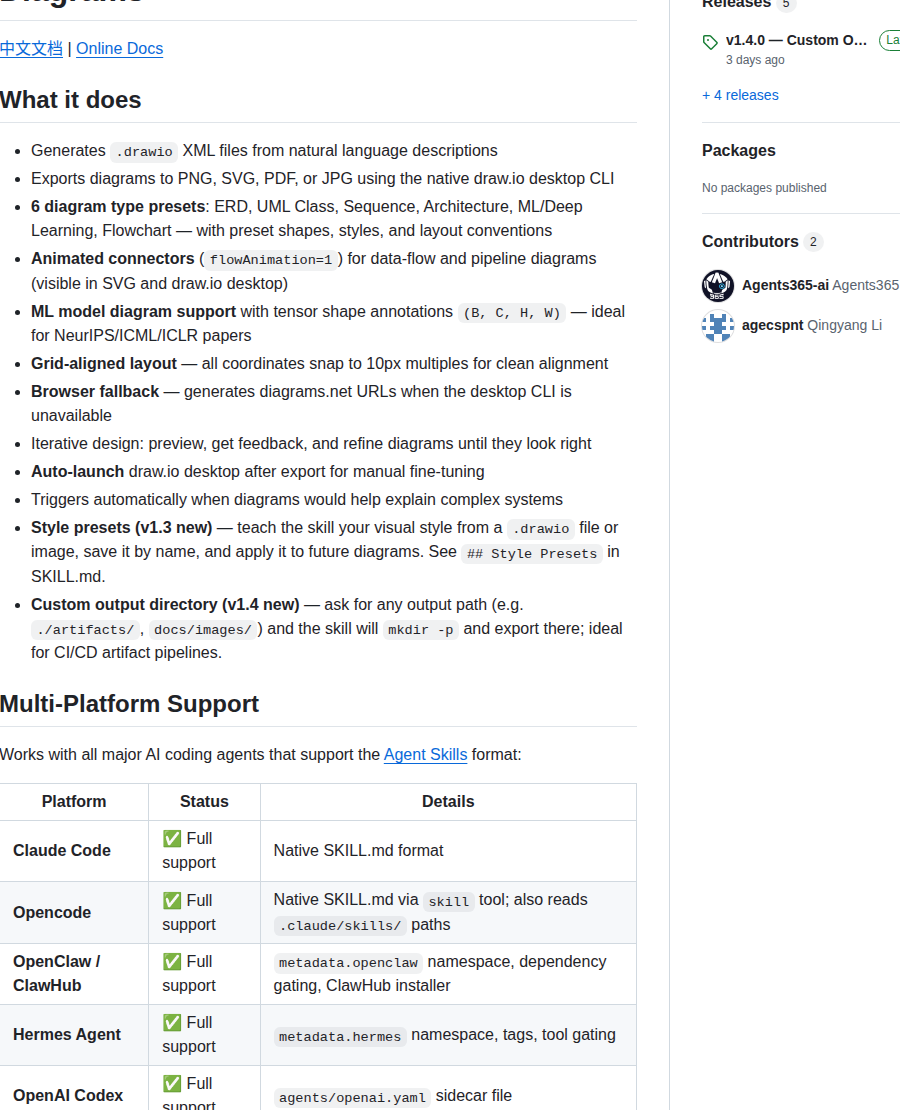
Task: Click the metadata.hermes code text
Action: [x=340, y=1036]
